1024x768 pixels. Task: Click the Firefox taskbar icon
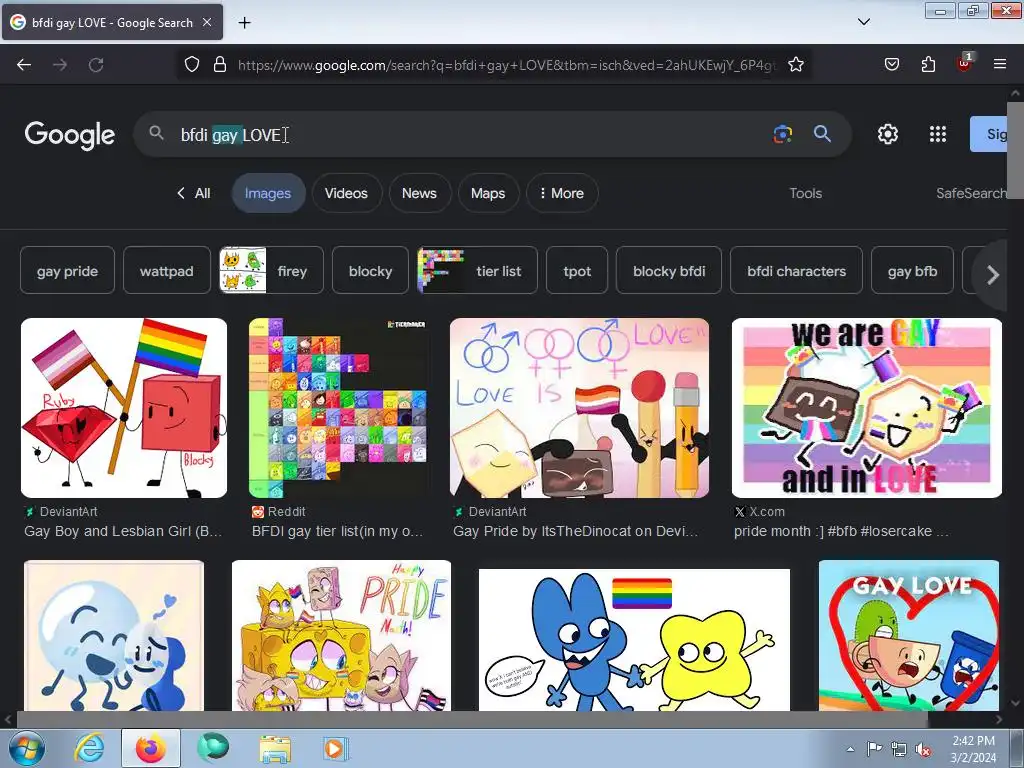[x=151, y=748]
